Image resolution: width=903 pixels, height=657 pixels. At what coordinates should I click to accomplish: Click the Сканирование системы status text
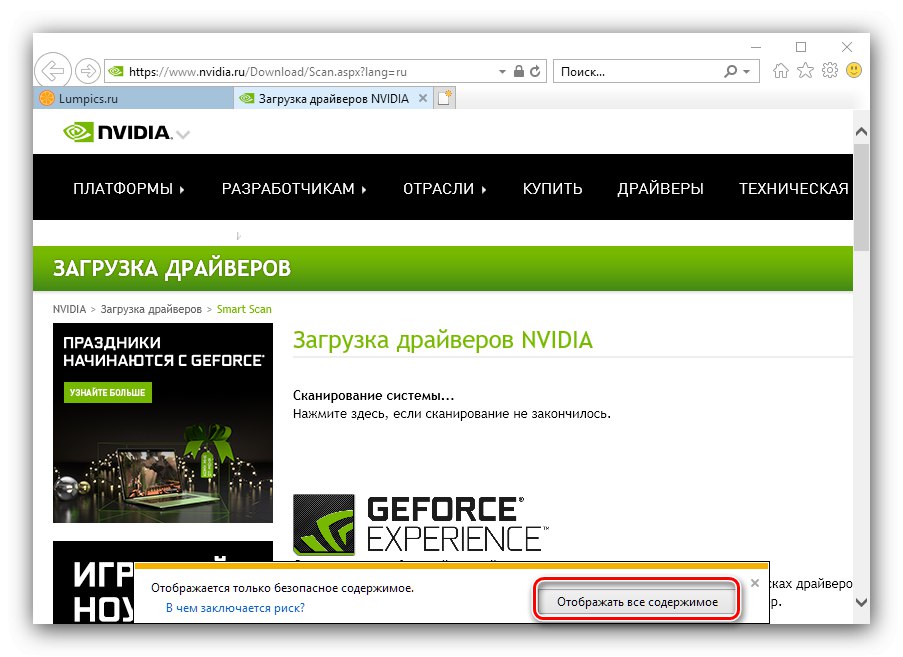pos(373,396)
